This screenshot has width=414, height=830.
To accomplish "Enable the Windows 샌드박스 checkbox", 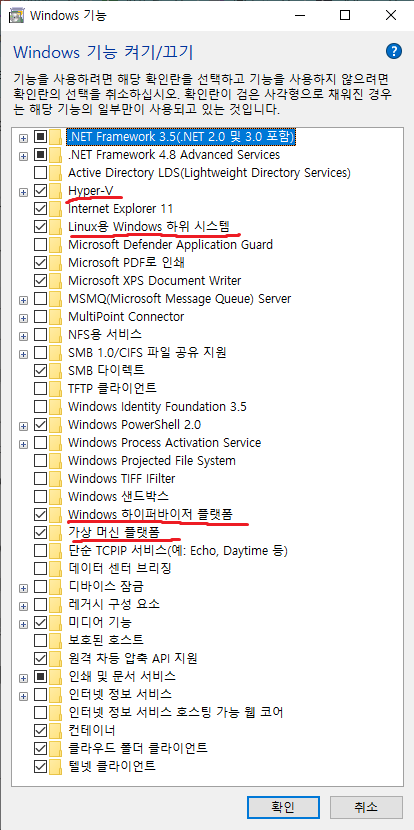I will pyautogui.click(x=40, y=497).
